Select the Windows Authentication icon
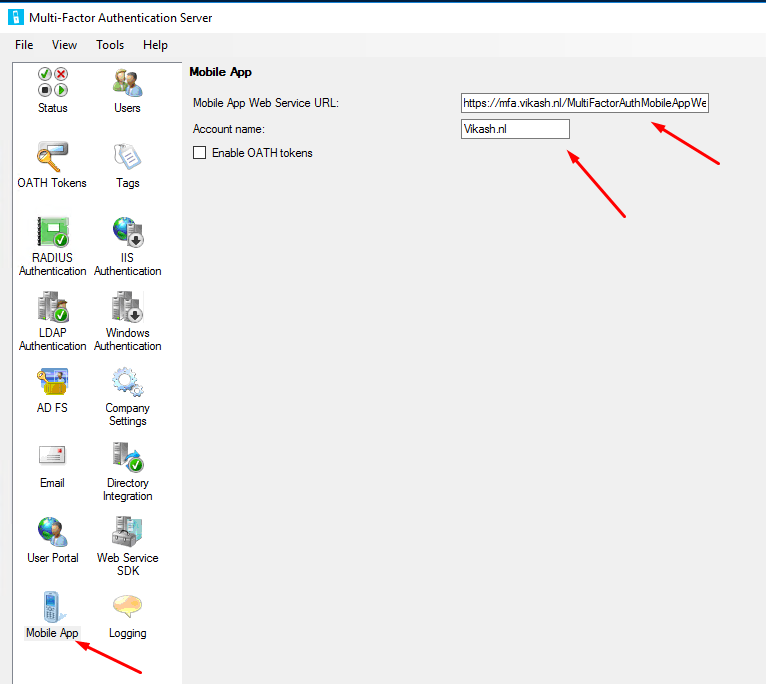 point(128,307)
